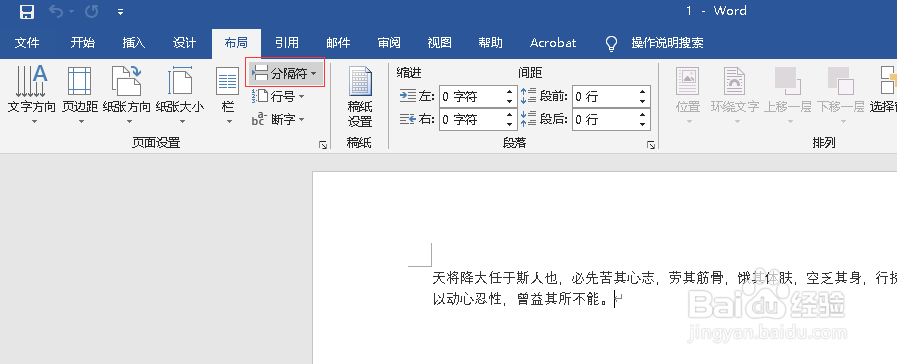Viewport: 897px width, 364px height.
Task: Increase left indent with up spinner
Action: click(510, 92)
